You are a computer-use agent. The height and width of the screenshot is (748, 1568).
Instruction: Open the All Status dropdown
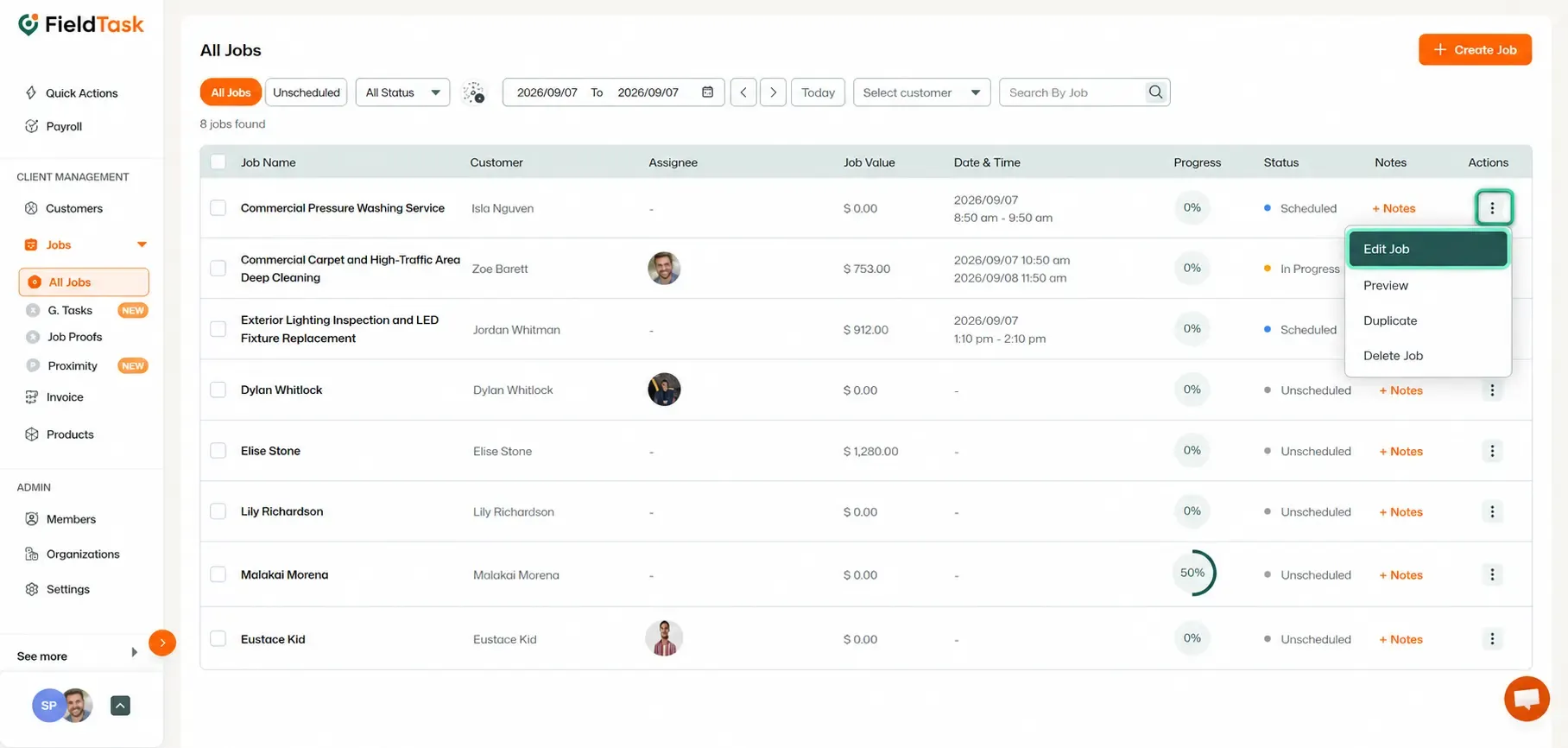tap(402, 92)
